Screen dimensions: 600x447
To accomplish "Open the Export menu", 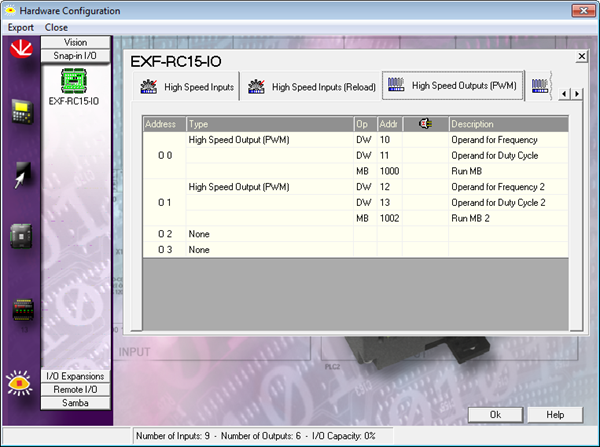I will coord(21,27).
